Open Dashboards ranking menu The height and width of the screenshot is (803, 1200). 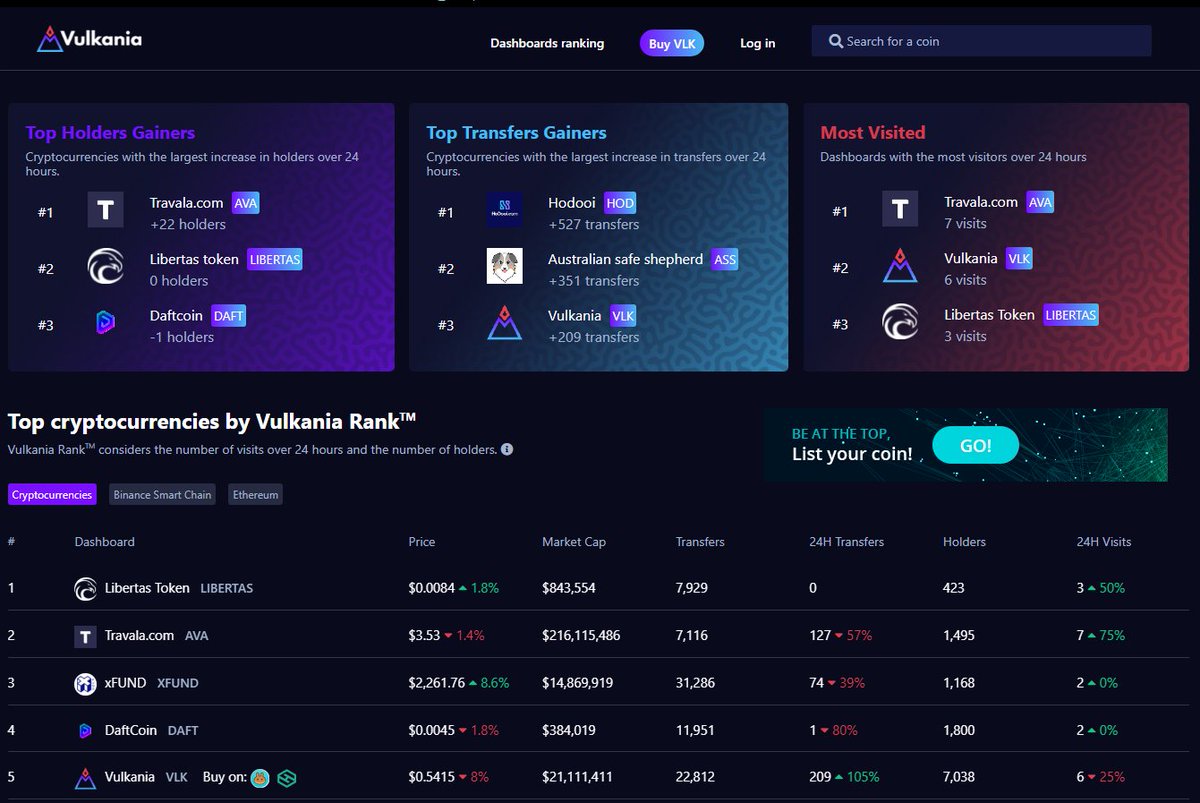click(x=547, y=43)
